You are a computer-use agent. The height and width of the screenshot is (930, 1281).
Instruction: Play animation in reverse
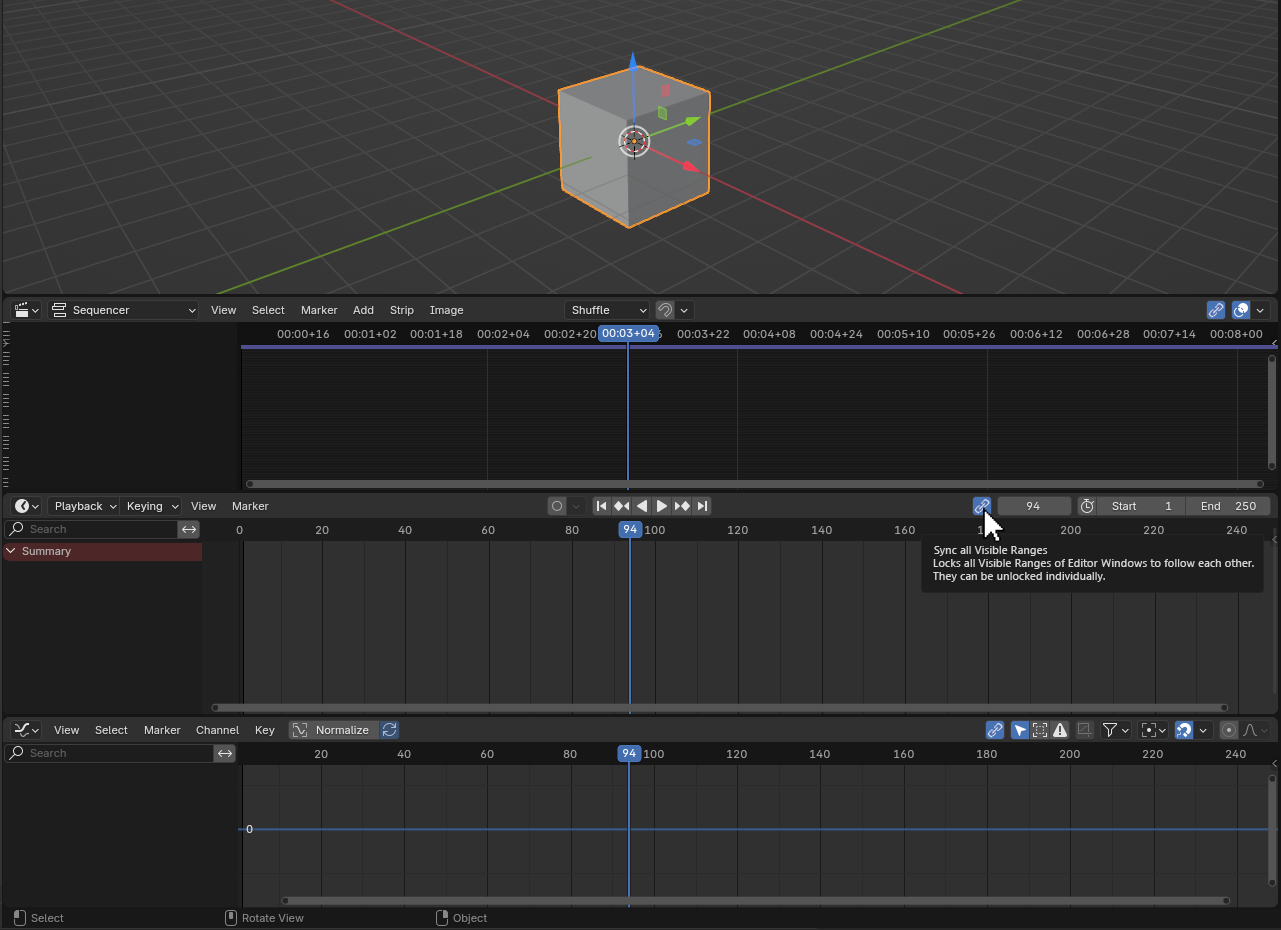(x=642, y=506)
